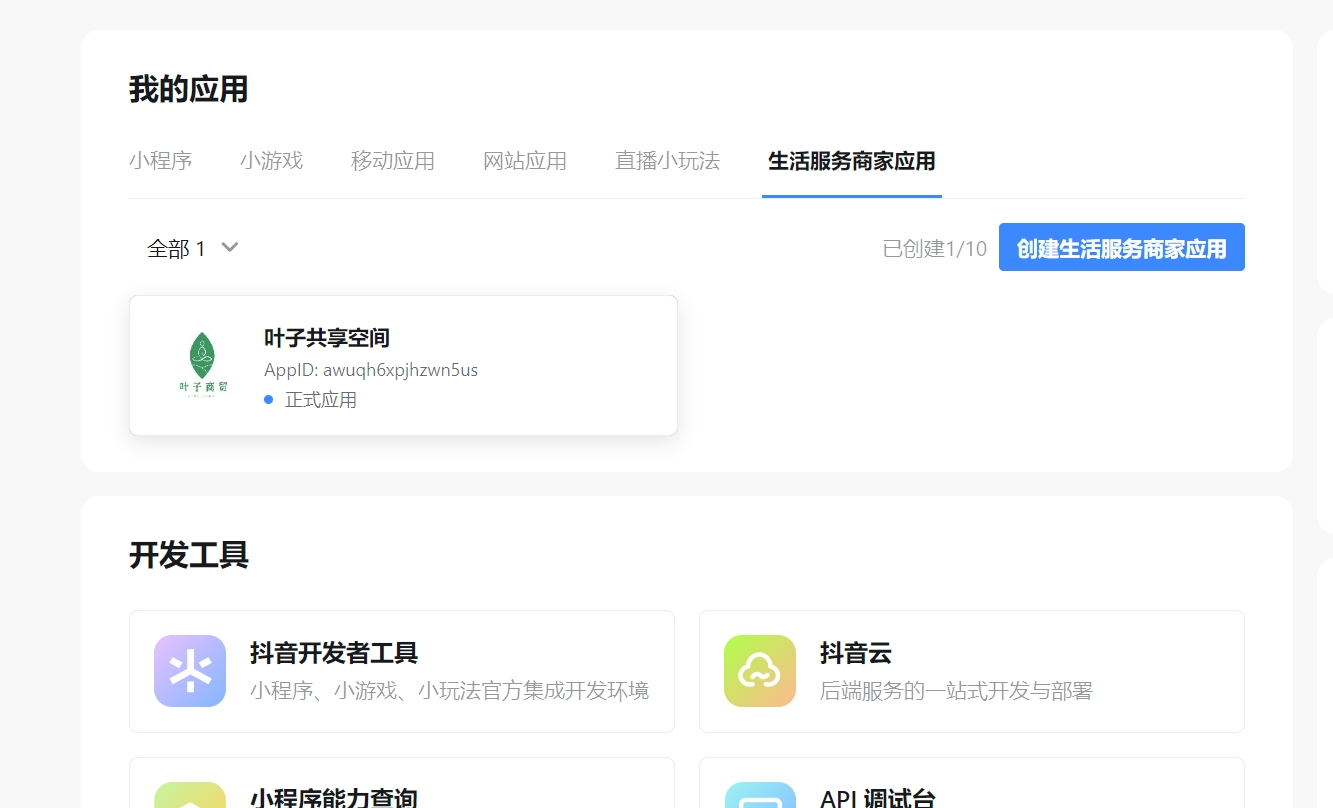Click the blue API 调试台 icon
Viewport: 1333px width, 808px height.
pyautogui.click(x=760, y=796)
